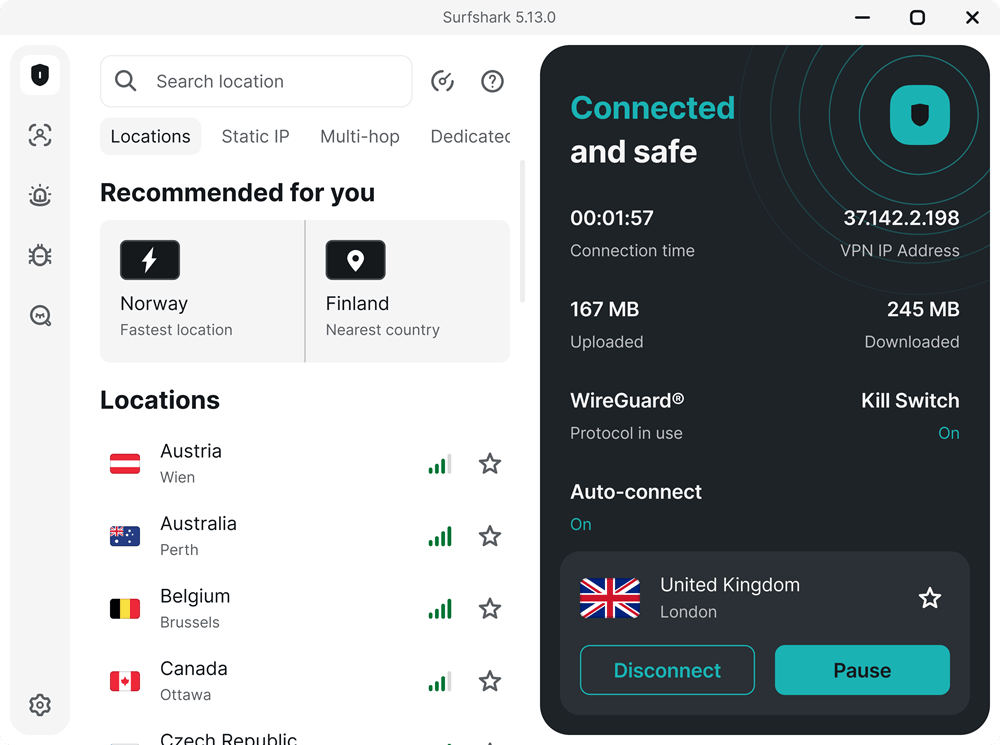The width and height of the screenshot is (1000, 745).
Task: Switch to the Multi-hop tab
Action: pos(360,136)
